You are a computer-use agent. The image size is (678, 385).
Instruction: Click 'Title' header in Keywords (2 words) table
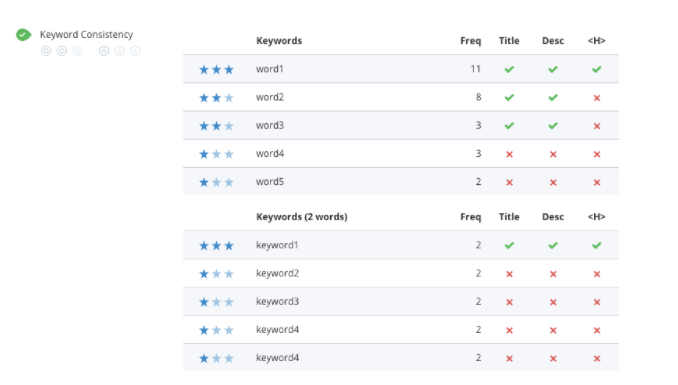[509, 217]
